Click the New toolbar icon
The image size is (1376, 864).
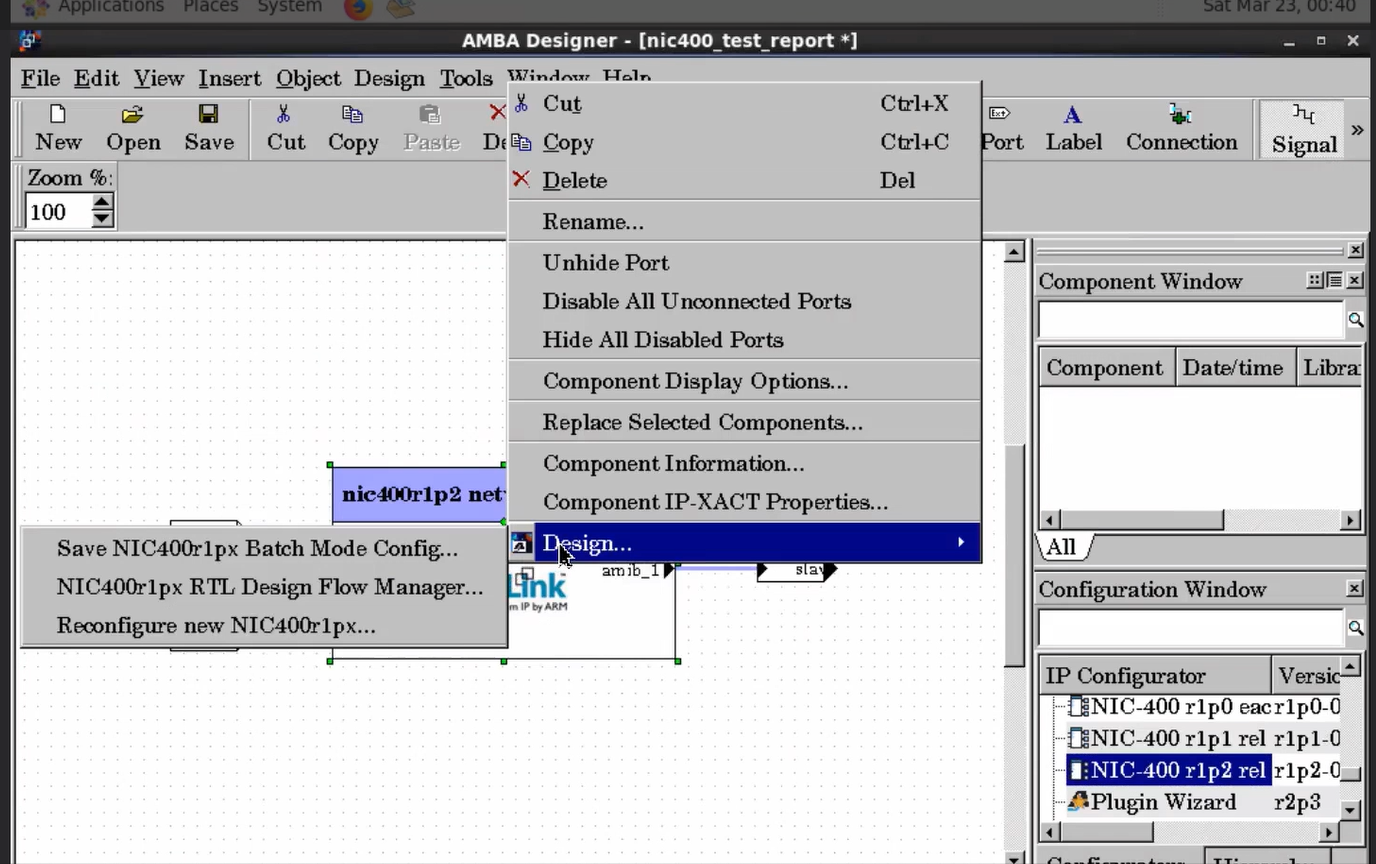click(x=58, y=115)
